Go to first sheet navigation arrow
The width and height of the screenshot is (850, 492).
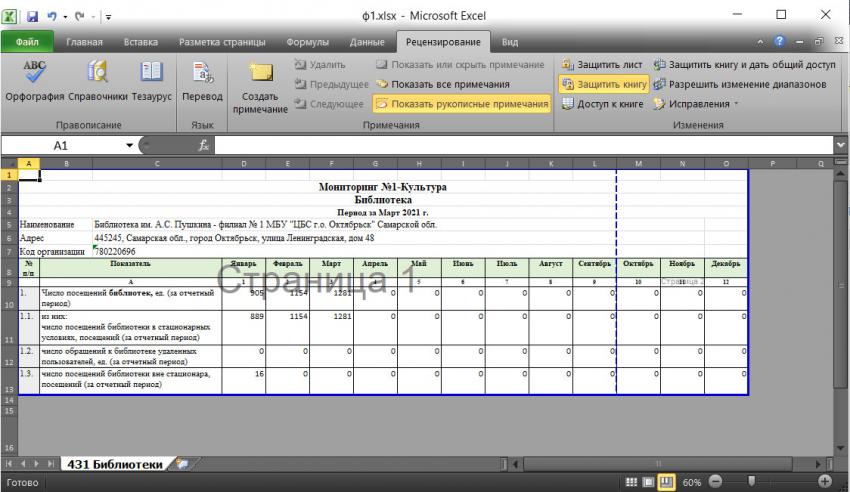coord(9,464)
